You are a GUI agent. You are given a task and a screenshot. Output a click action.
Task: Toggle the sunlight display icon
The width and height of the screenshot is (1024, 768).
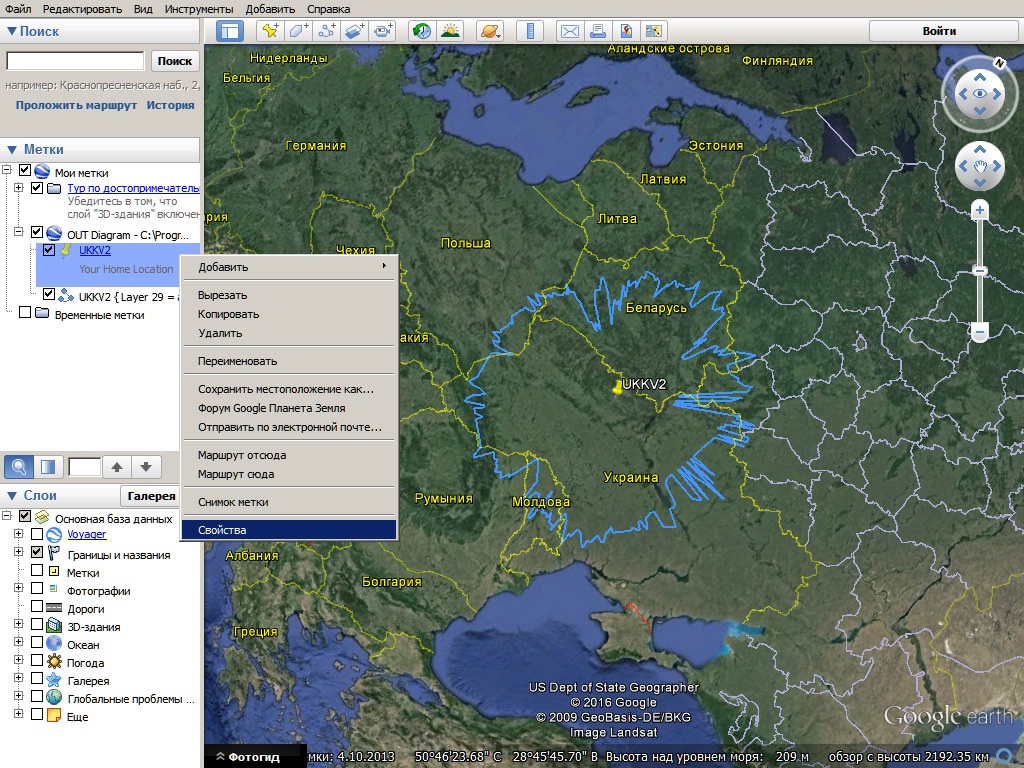(451, 31)
